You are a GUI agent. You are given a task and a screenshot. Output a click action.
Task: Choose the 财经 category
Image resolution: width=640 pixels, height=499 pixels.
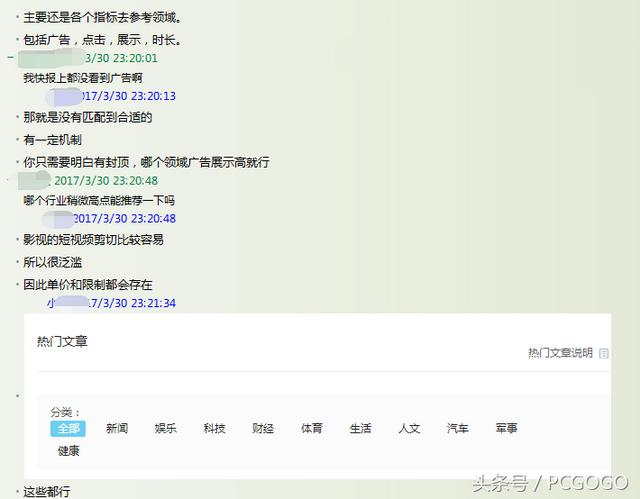pyautogui.click(x=263, y=428)
